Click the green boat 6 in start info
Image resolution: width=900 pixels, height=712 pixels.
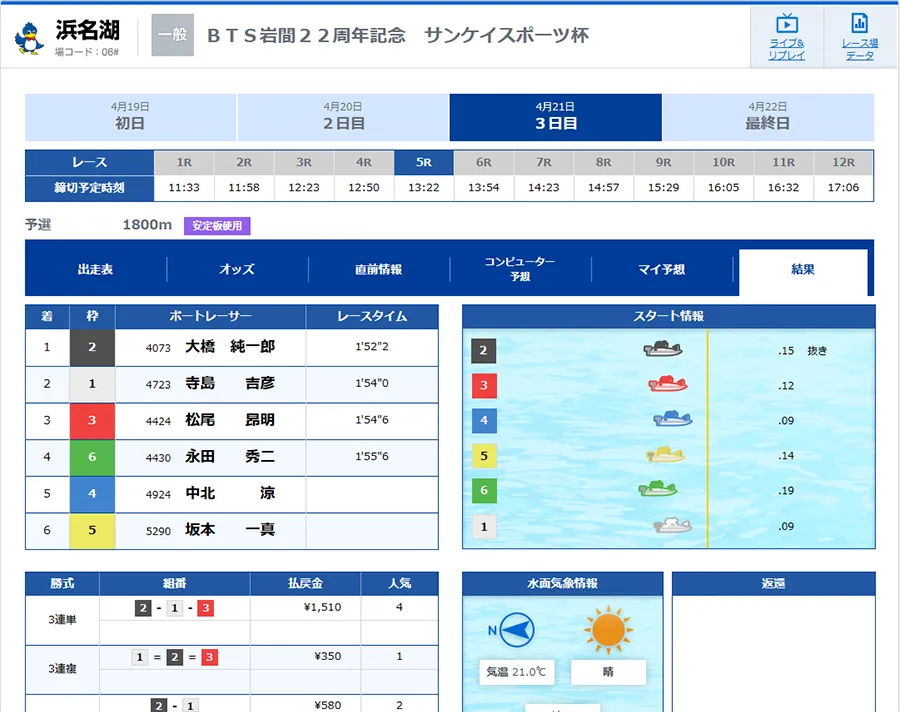(659, 489)
